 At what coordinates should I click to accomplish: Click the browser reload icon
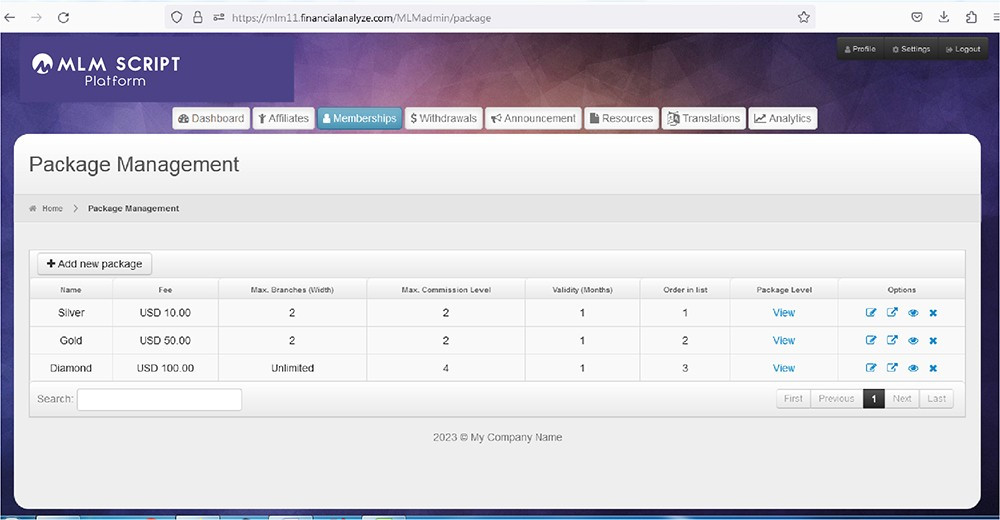point(63,17)
